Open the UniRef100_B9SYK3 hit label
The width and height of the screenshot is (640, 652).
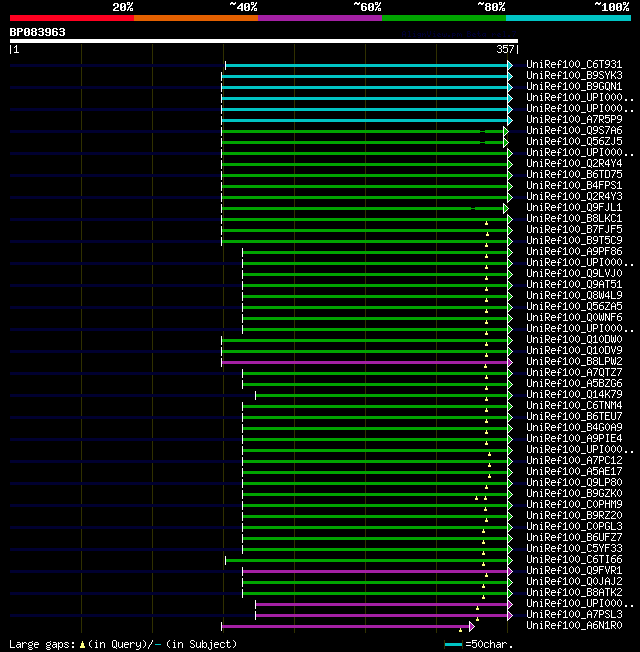coord(574,75)
